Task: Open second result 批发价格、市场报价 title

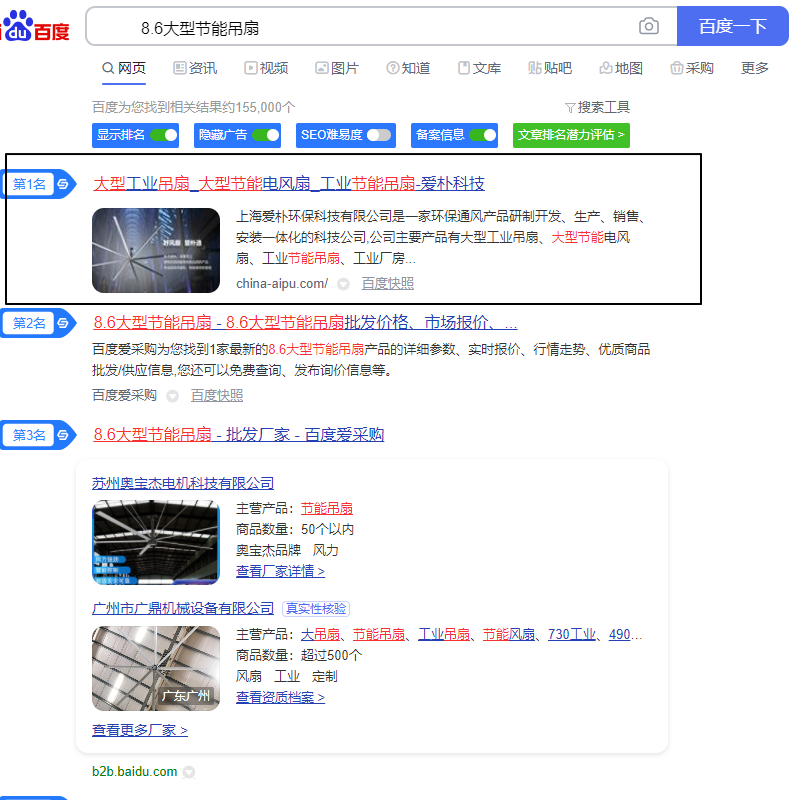Action: (305, 322)
